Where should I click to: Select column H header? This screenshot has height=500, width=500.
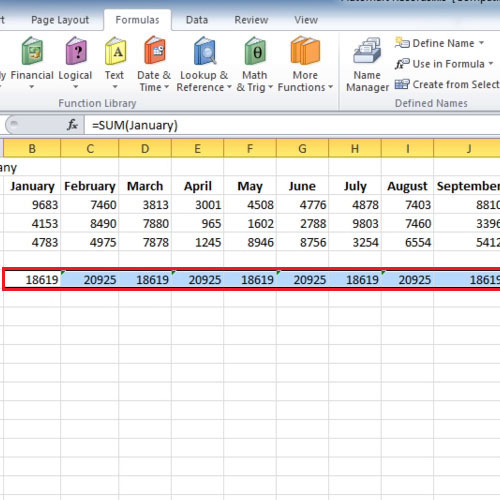[355, 148]
